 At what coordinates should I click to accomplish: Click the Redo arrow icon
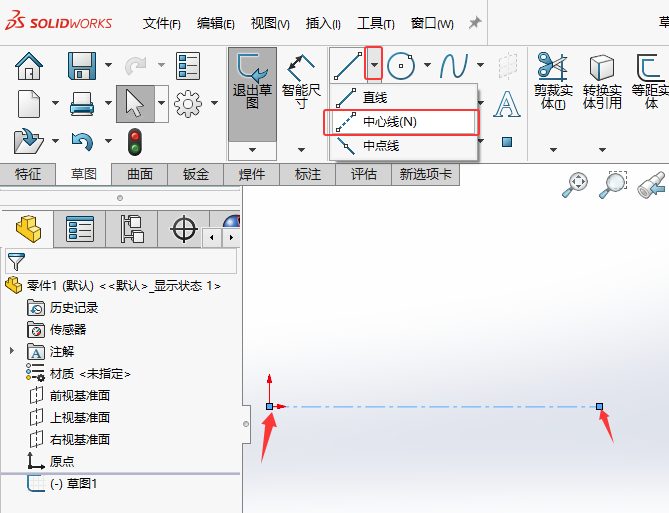135,66
